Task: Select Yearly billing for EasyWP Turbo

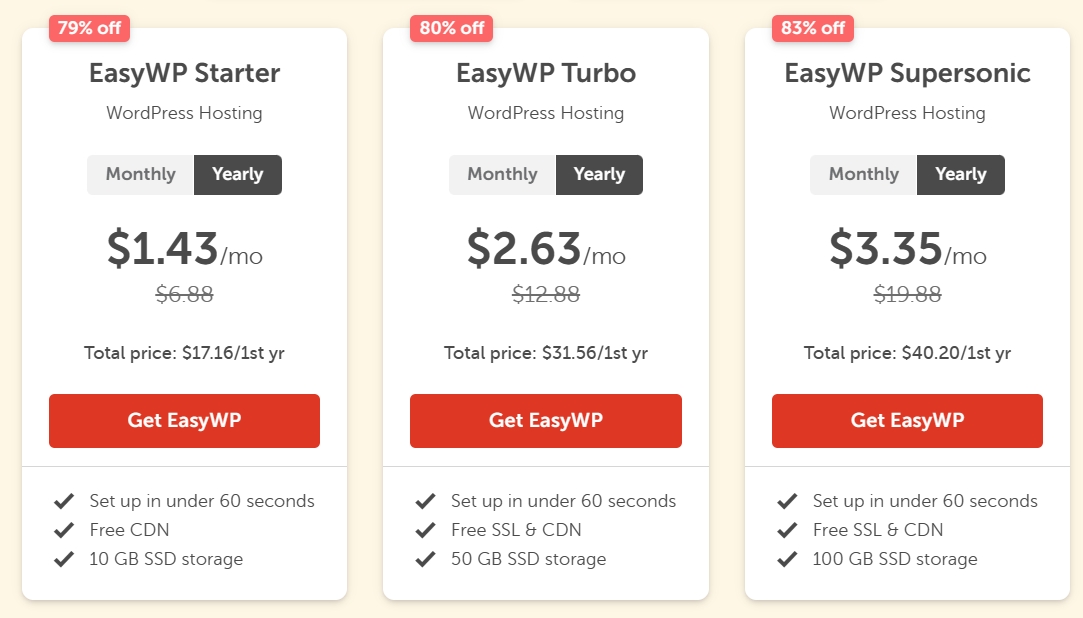Action: [599, 174]
